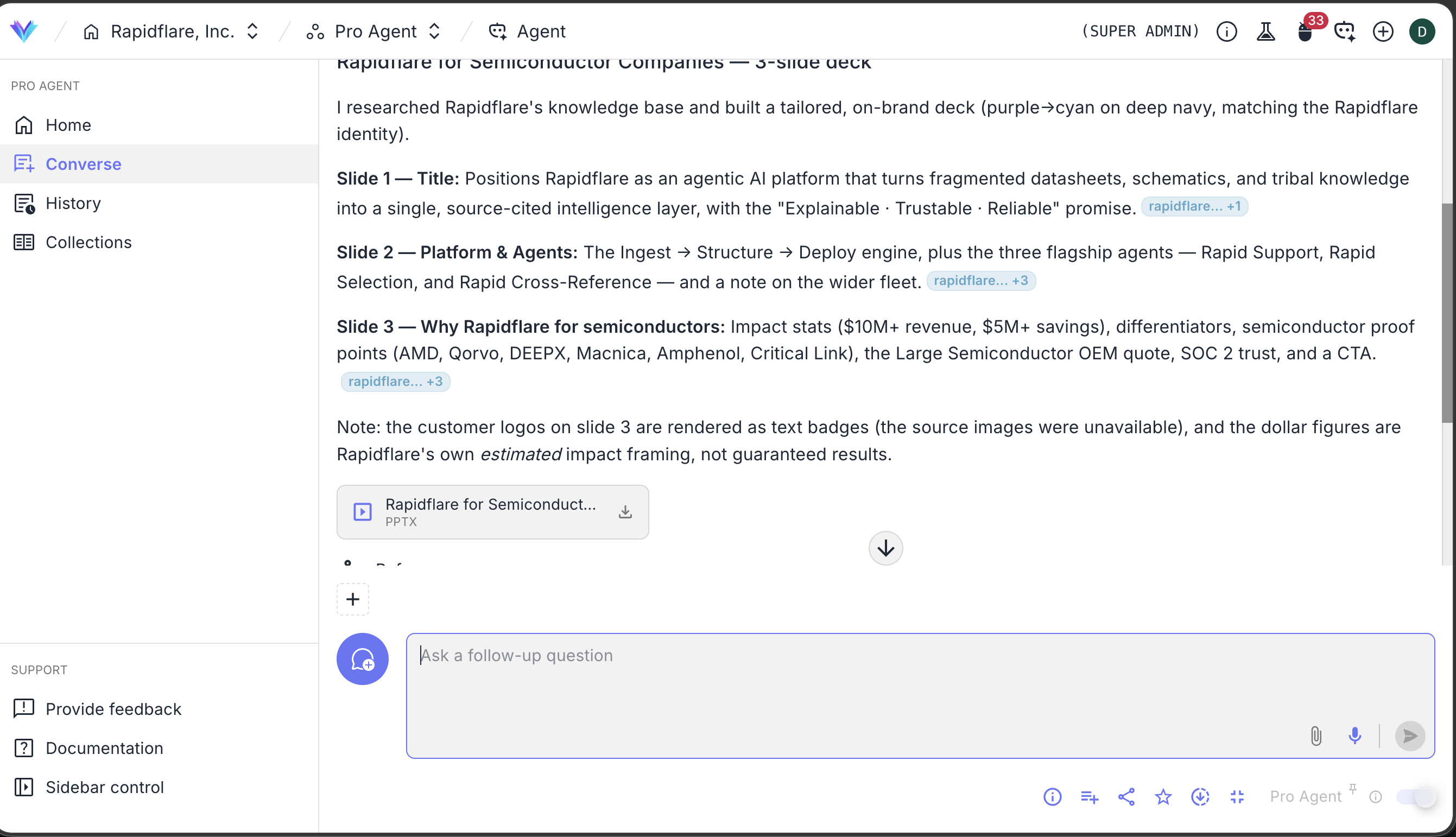The image size is (1456, 837).
Task: Open the Rapidflare for Semiconduct... PPTX attachment
Action: click(492, 512)
